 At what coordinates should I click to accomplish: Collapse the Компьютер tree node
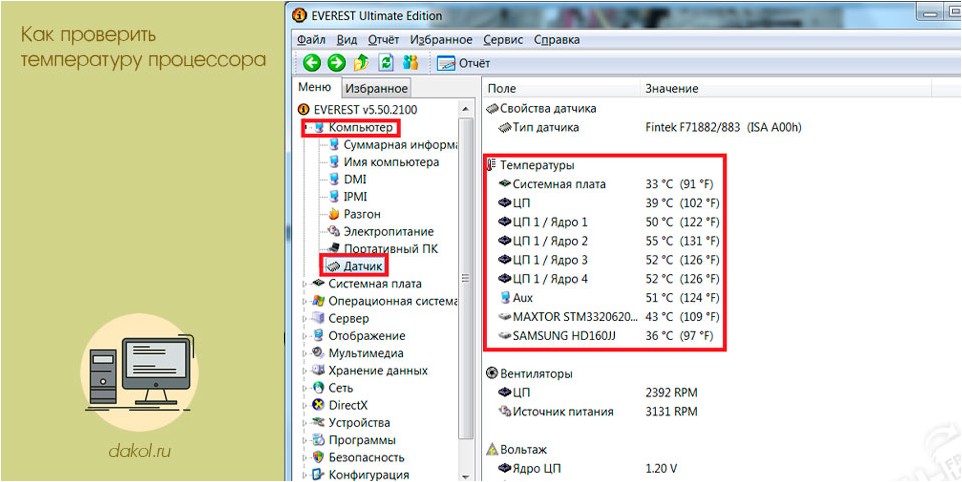(x=306, y=128)
